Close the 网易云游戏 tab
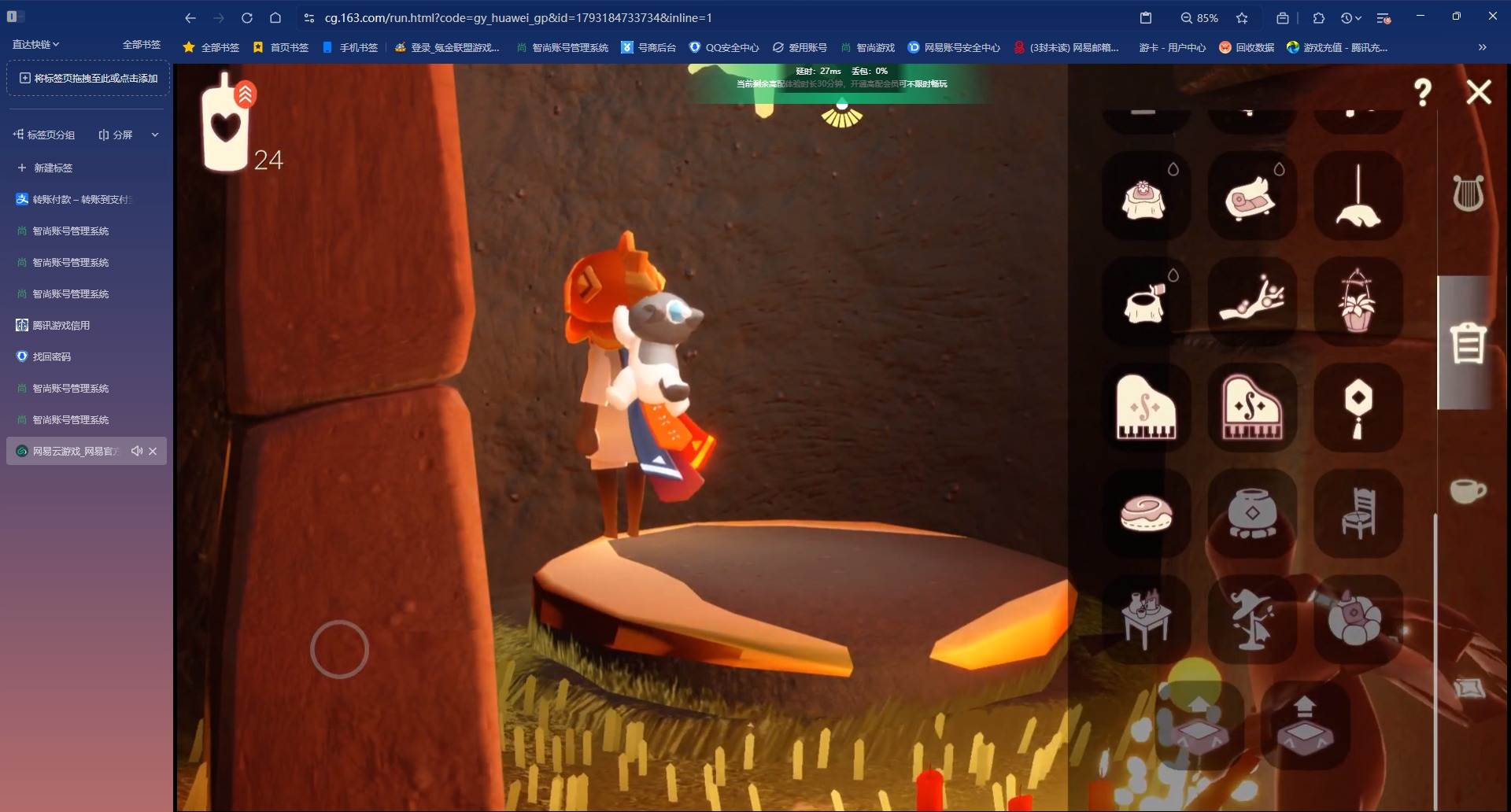This screenshot has height=812, width=1511. pos(153,451)
